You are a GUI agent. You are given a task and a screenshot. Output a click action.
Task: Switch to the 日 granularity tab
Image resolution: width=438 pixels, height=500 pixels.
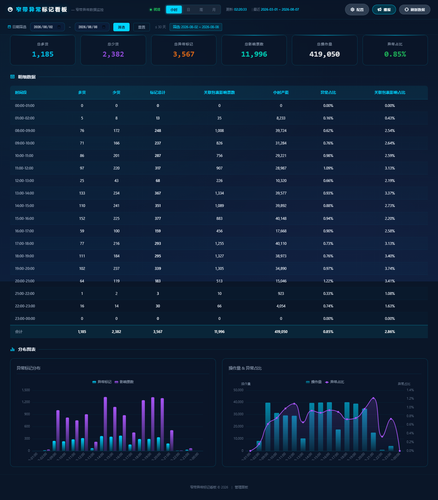188,10
